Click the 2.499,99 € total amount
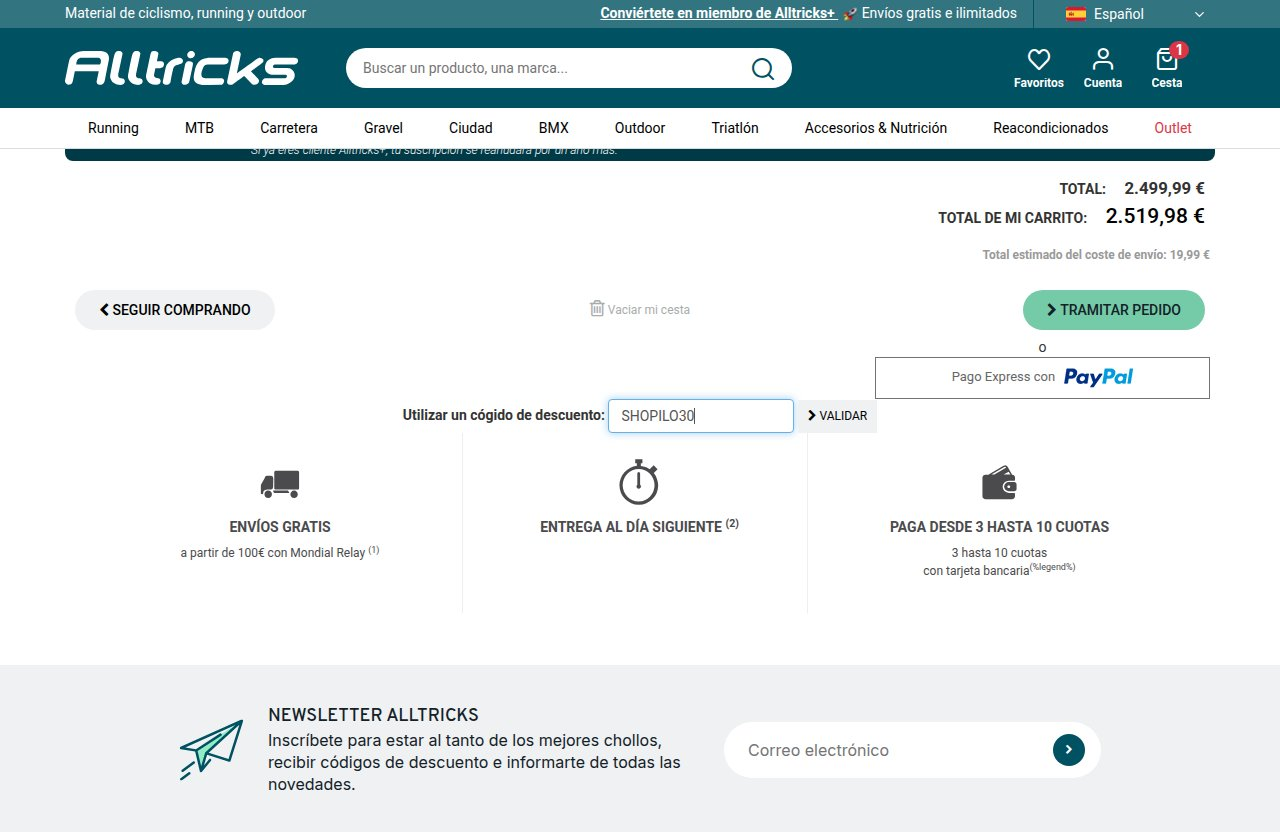The width and height of the screenshot is (1280, 832). (x=1164, y=188)
